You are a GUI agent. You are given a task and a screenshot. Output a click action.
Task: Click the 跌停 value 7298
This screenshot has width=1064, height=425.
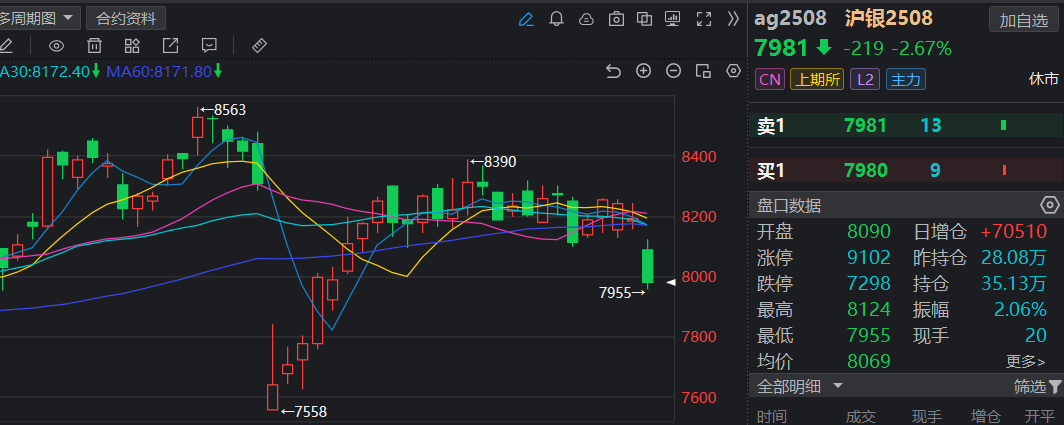click(x=869, y=284)
